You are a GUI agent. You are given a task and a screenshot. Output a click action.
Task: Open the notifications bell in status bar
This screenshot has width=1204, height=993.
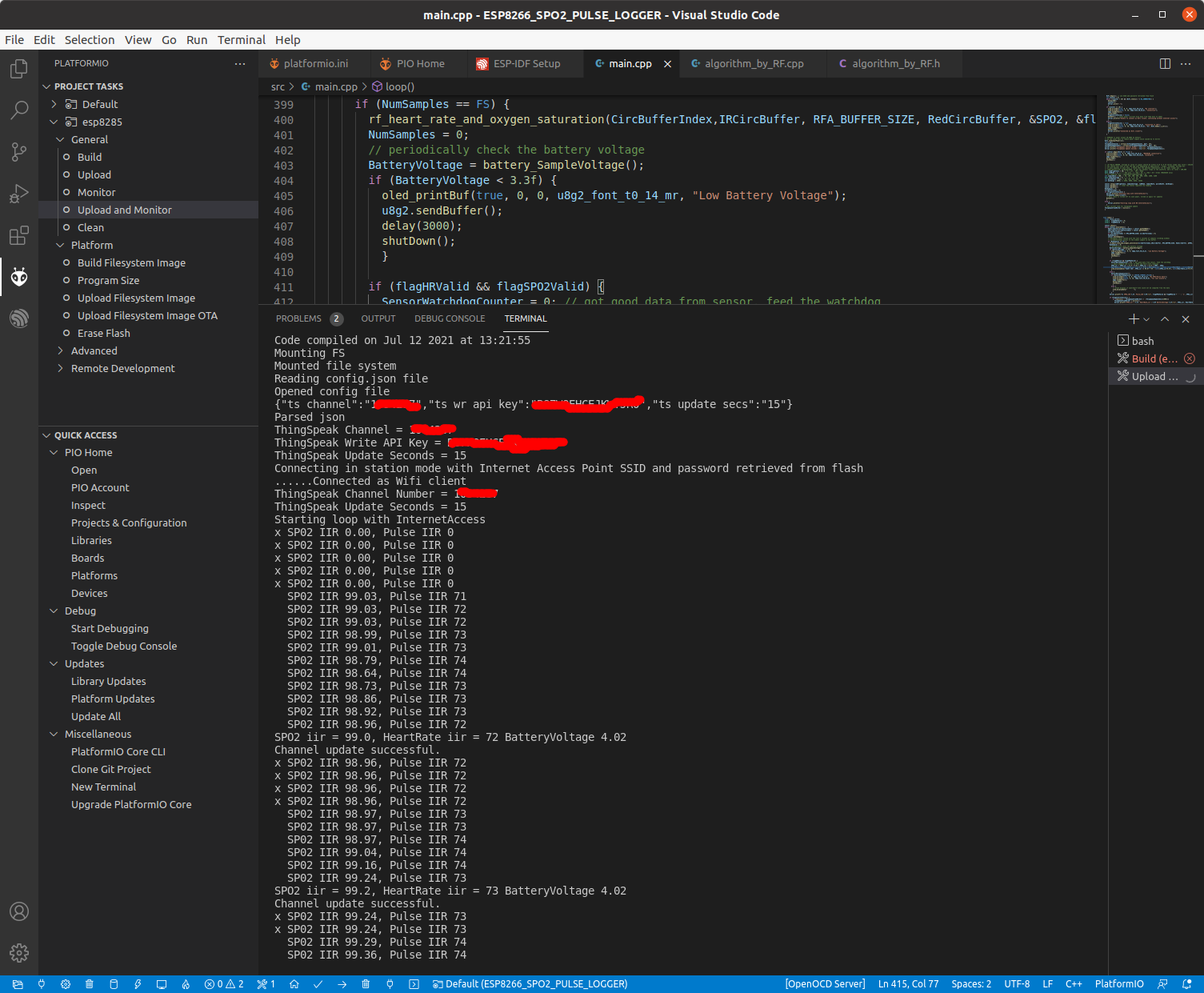click(x=1187, y=984)
